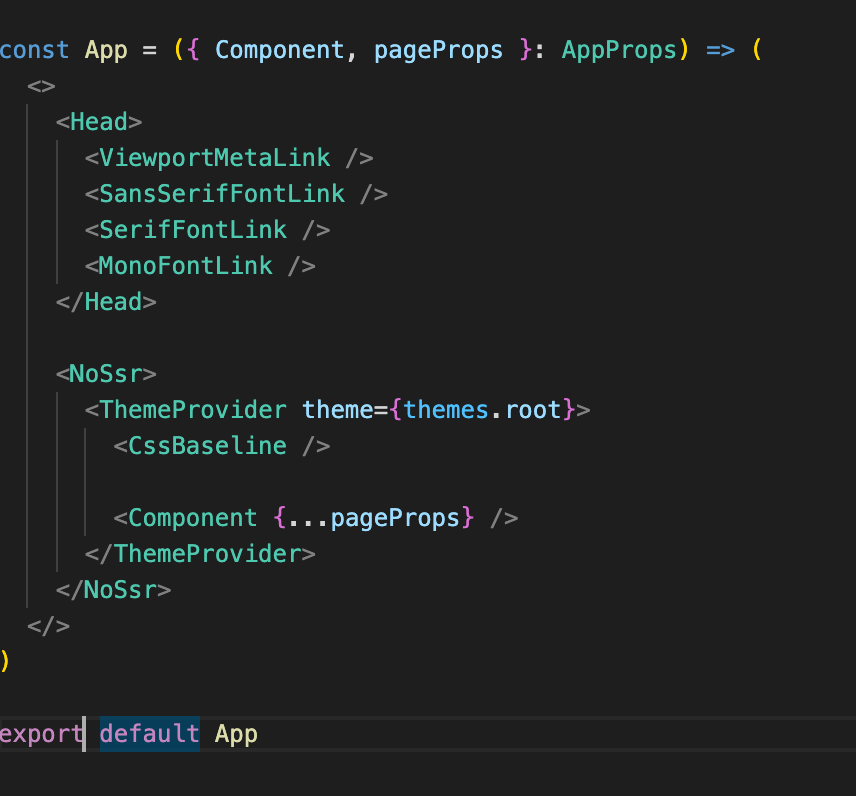This screenshot has width=856, height=796.
Task: Click the 'CssBaseline' component
Action: [x=207, y=446]
